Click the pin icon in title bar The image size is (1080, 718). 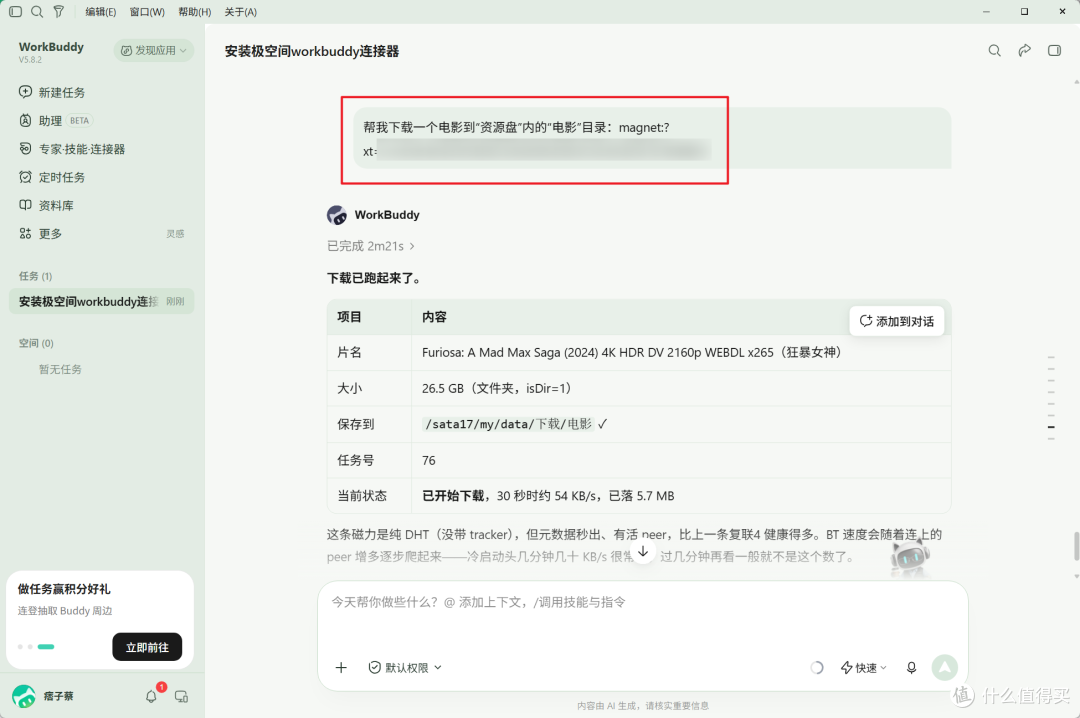[x=59, y=12]
